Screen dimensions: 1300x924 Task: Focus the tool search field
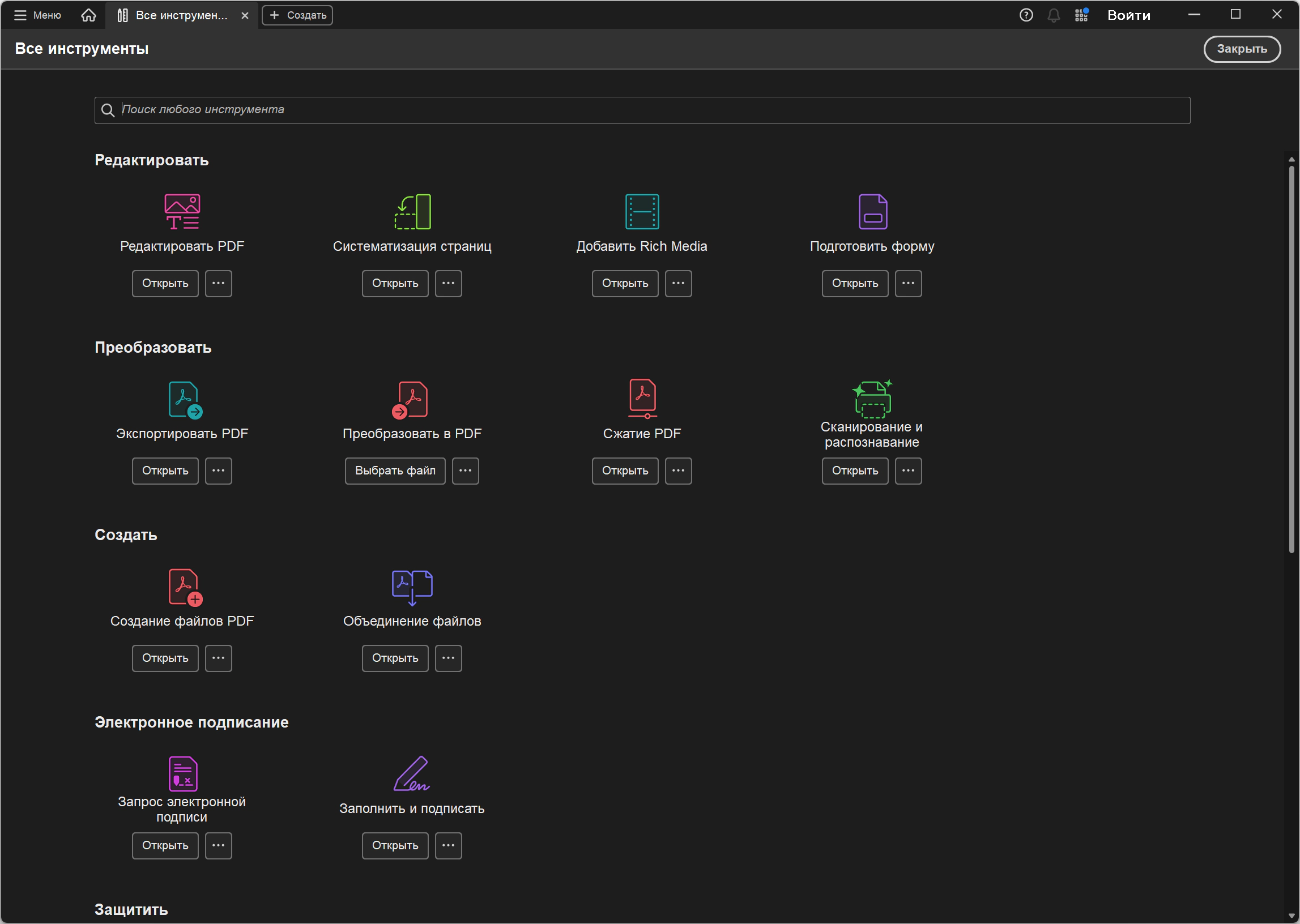coord(642,110)
